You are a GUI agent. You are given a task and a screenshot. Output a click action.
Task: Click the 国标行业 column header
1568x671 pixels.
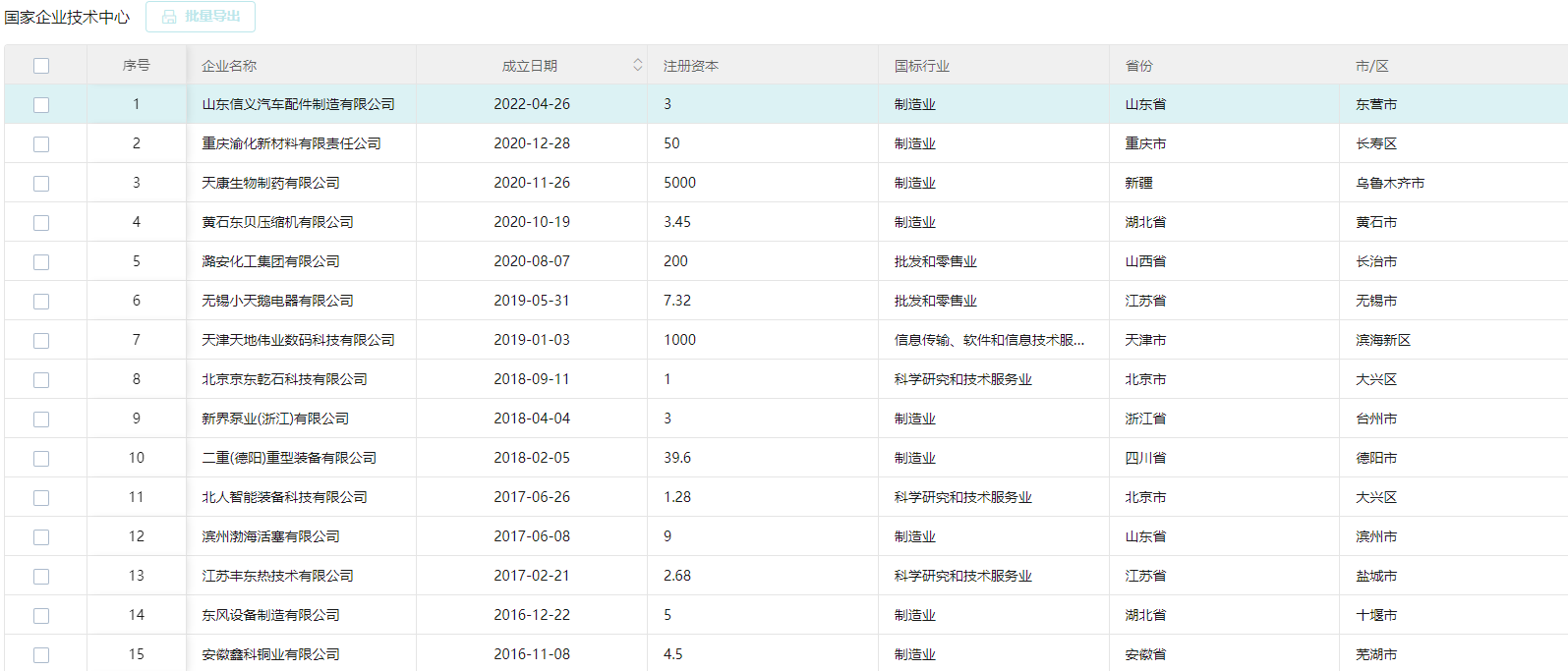click(x=922, y=66)
